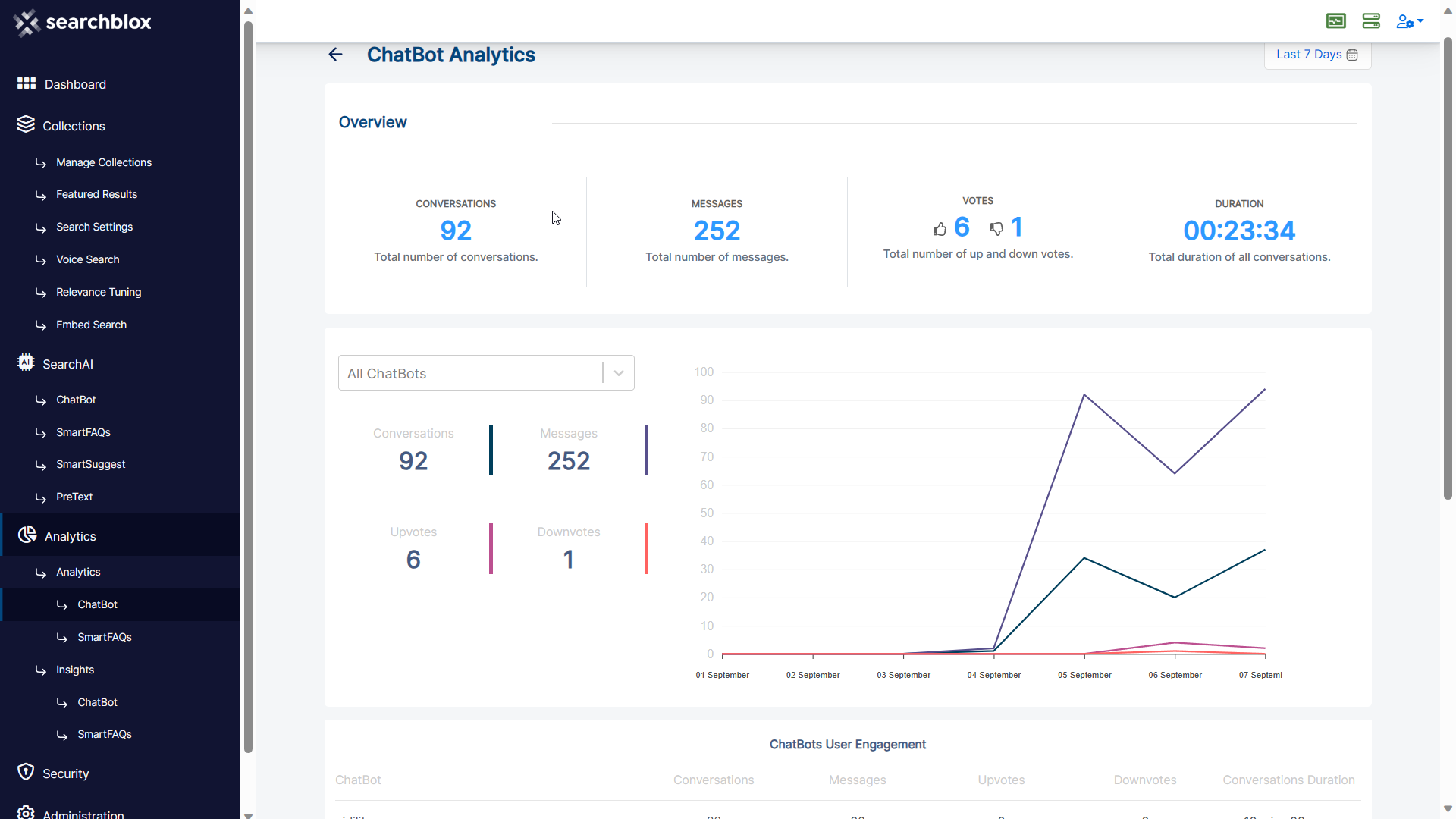
Task: Click the server stack icon in header
Action: 1371,21
